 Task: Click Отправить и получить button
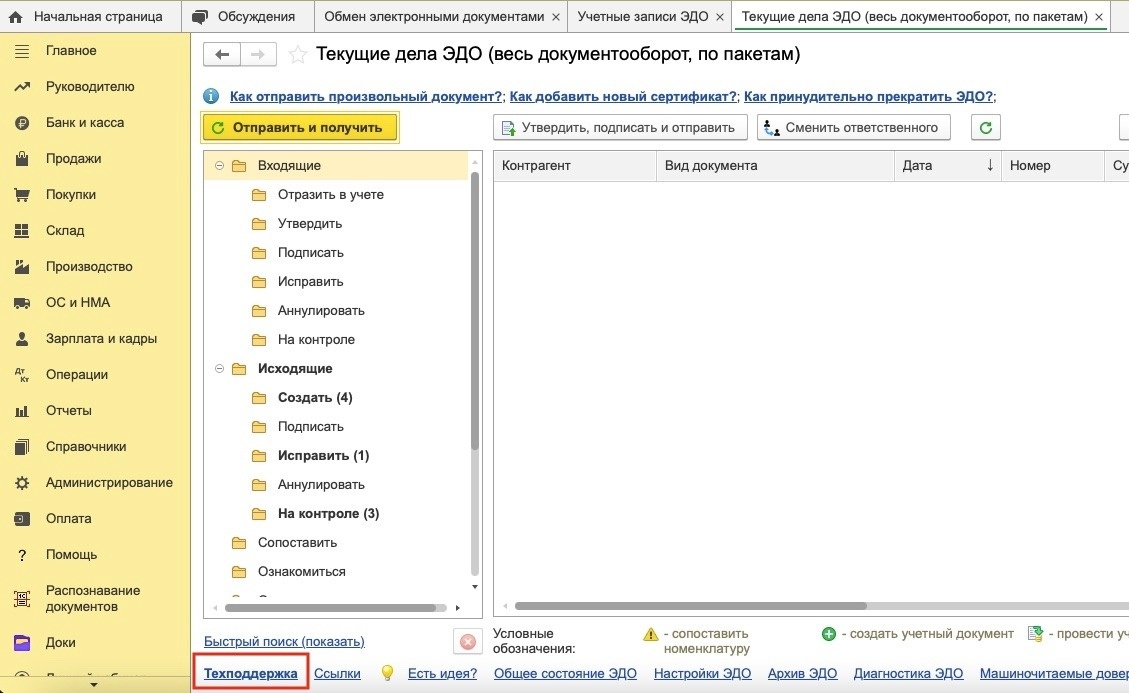[300, 128]
